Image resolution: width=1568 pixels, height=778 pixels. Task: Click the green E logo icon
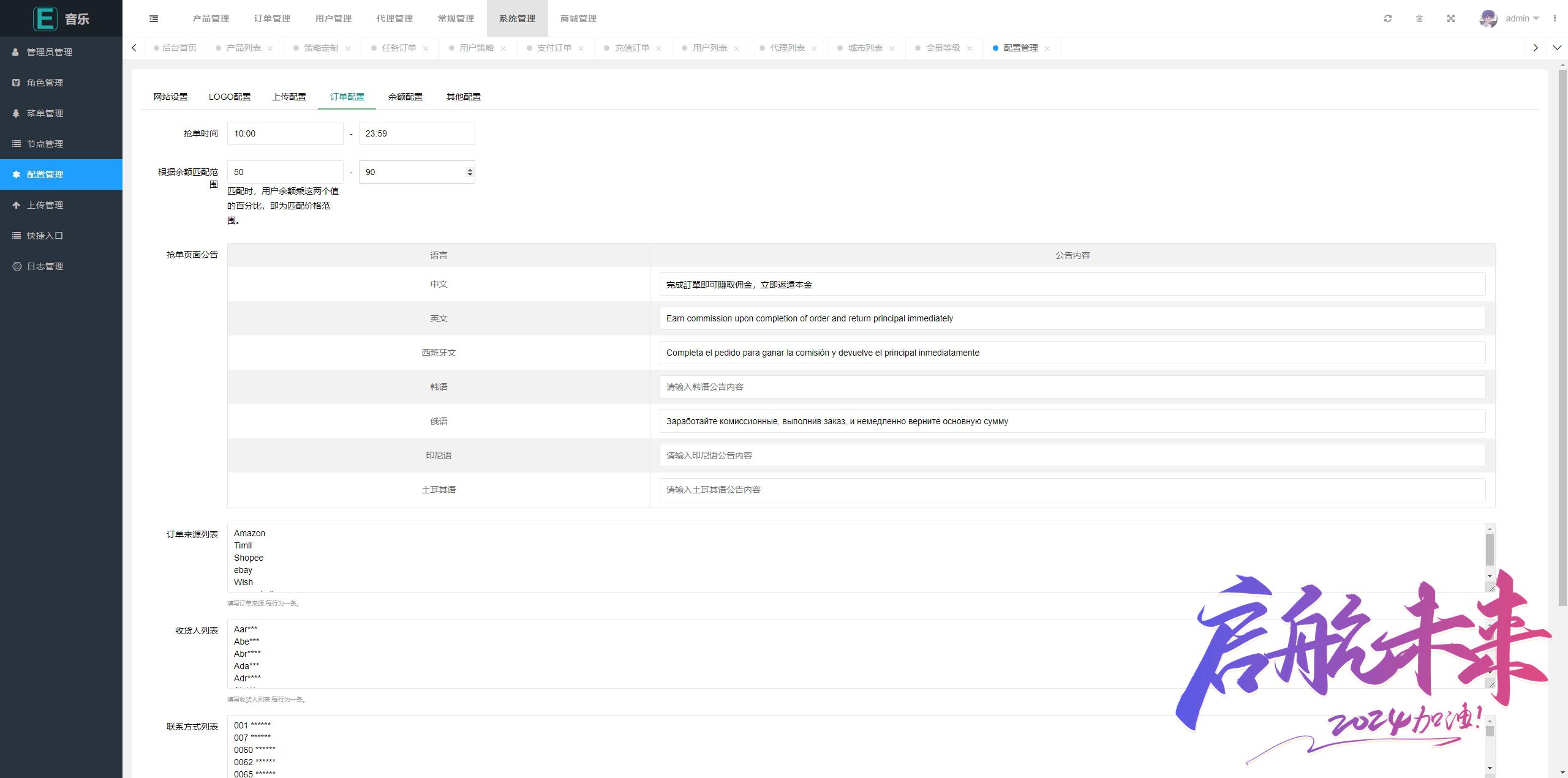[x=45, y=18]
